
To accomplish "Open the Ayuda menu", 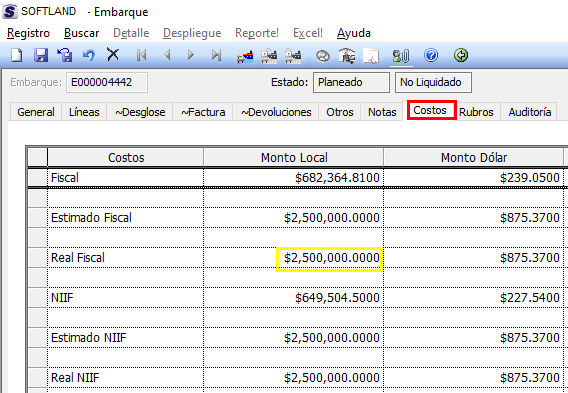I will click(x=354, y=33).
